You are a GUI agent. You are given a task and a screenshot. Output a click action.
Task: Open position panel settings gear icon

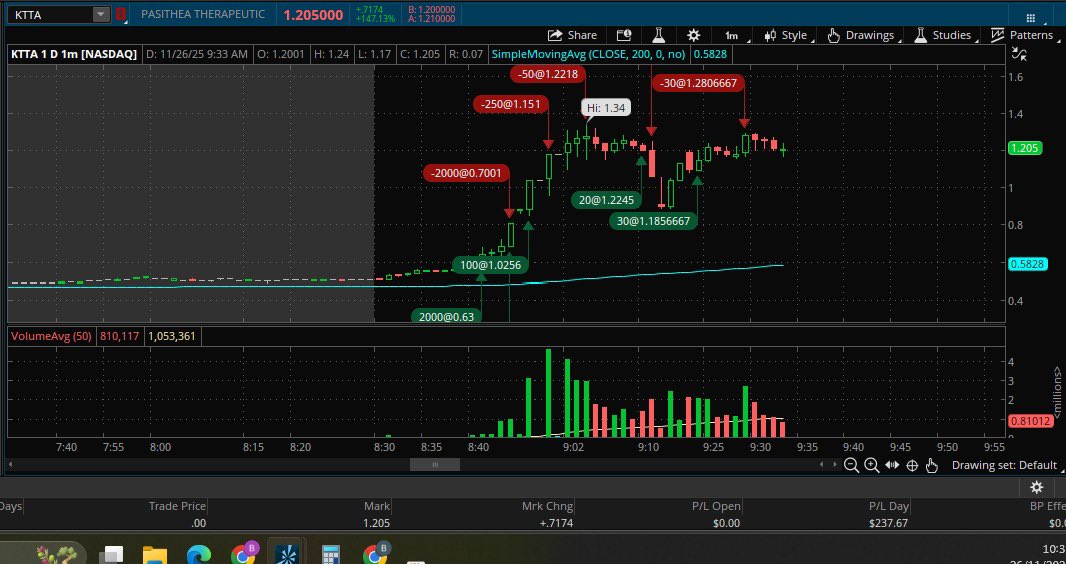[x=1036, y=487]
